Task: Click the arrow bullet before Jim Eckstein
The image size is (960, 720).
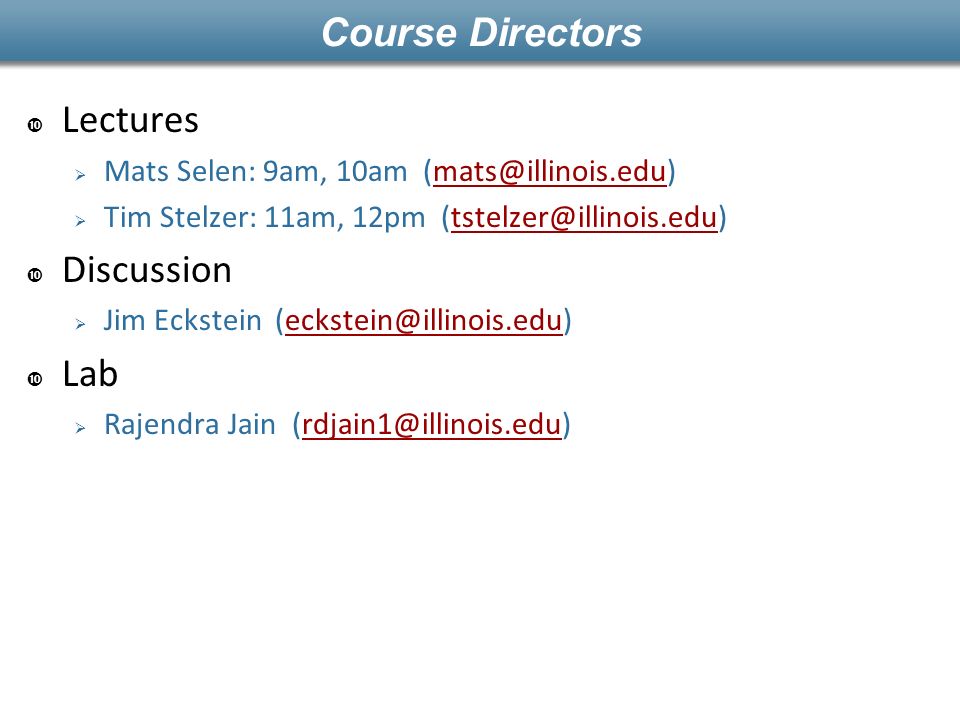Action: (80, 324)
